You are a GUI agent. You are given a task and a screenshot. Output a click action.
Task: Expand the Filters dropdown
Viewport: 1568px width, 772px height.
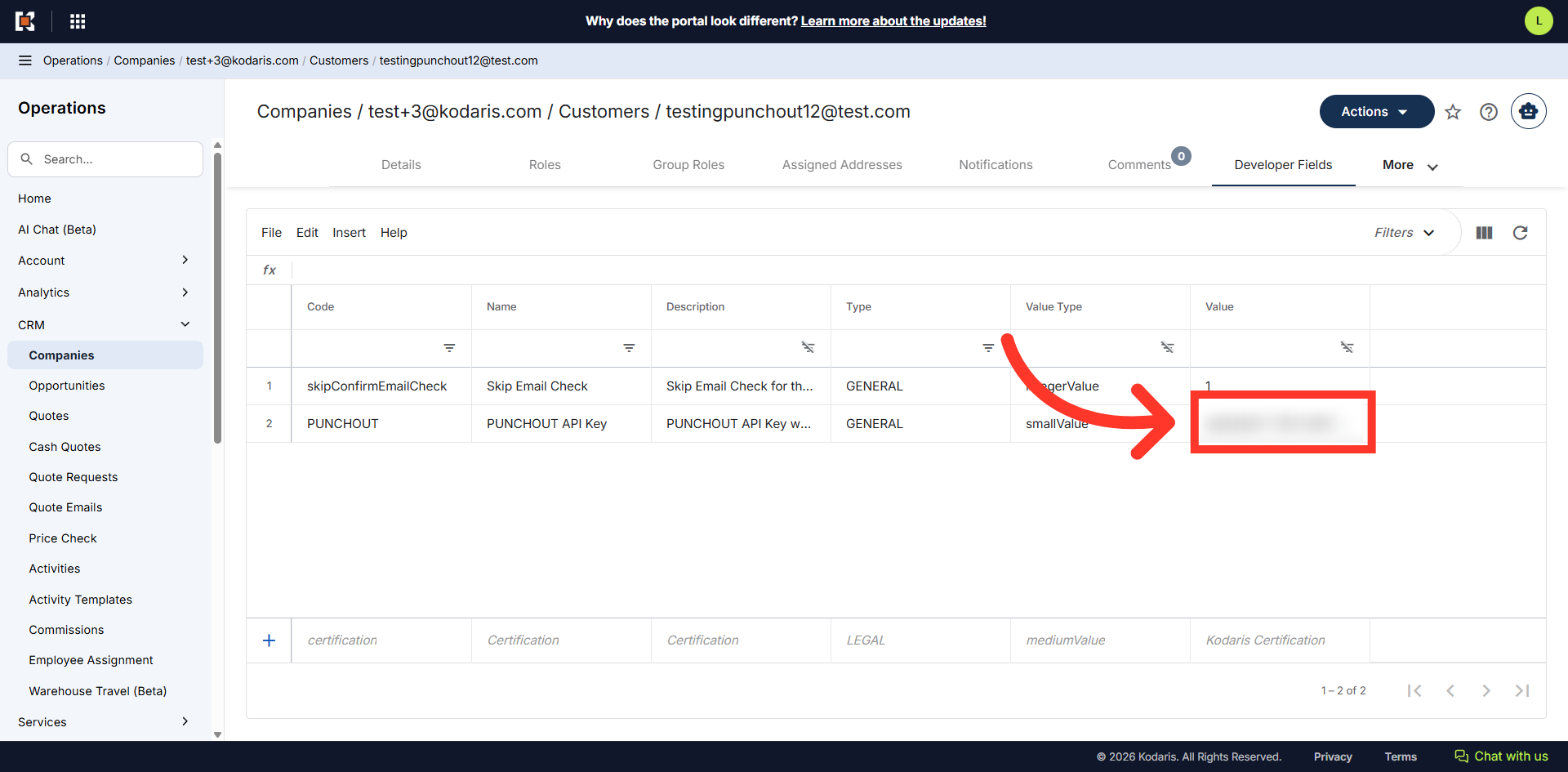point(1405,233)
